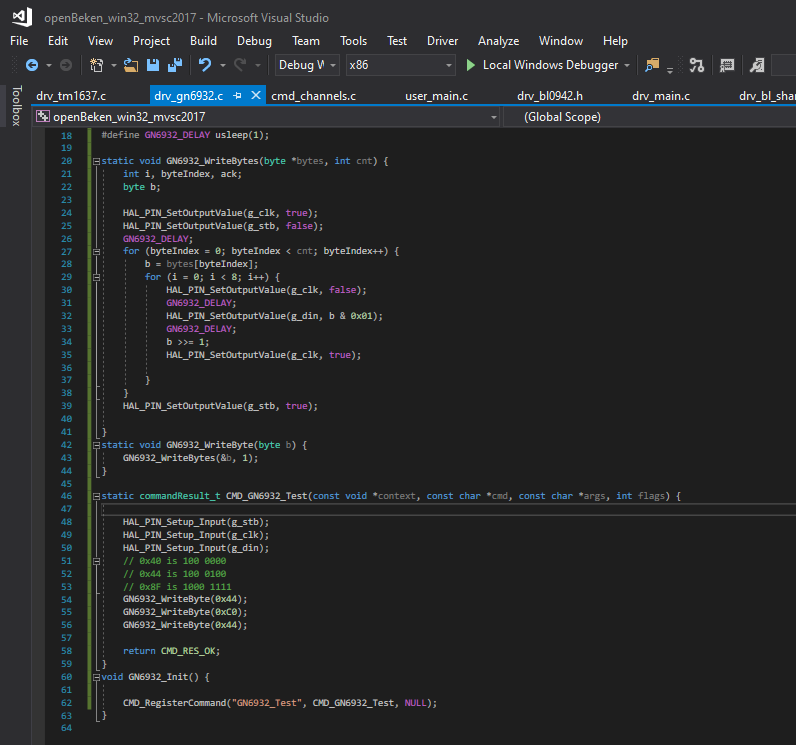The width and height of the screenshot is (796, 745).
Task: Open the Build menu
Action: click(203, 41)
